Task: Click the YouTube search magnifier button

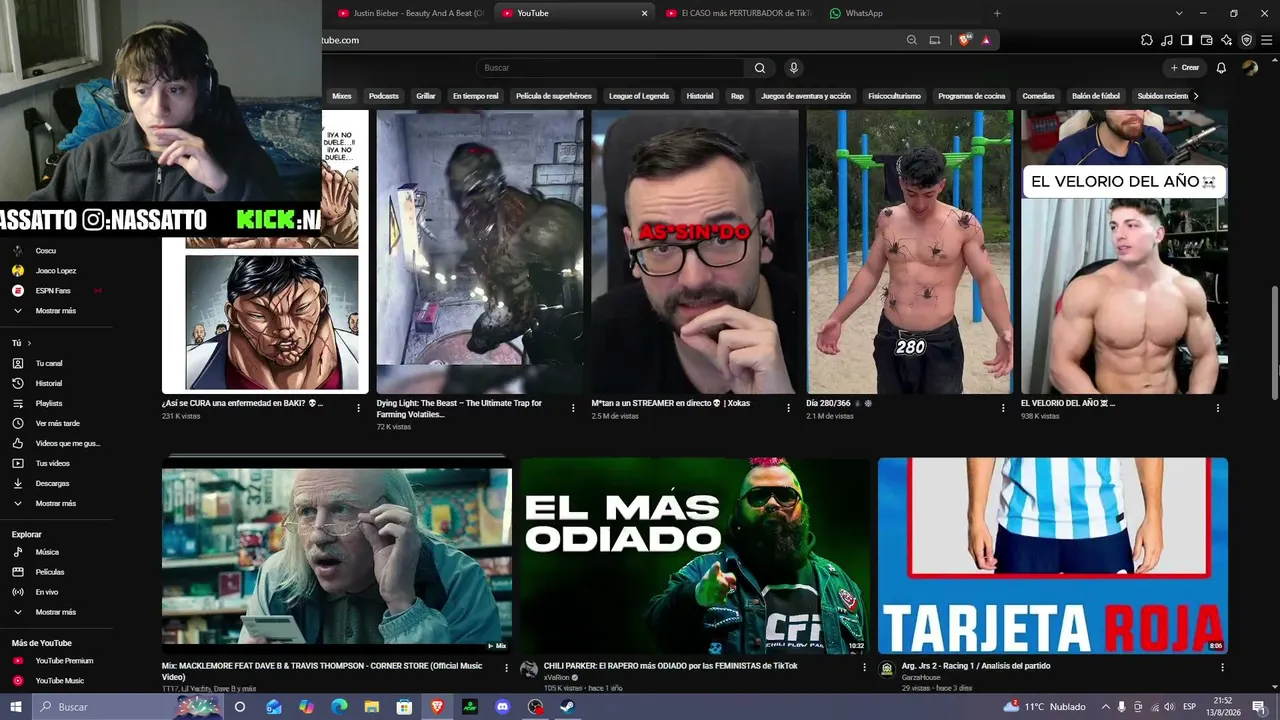Action: [x=760, y=68]
